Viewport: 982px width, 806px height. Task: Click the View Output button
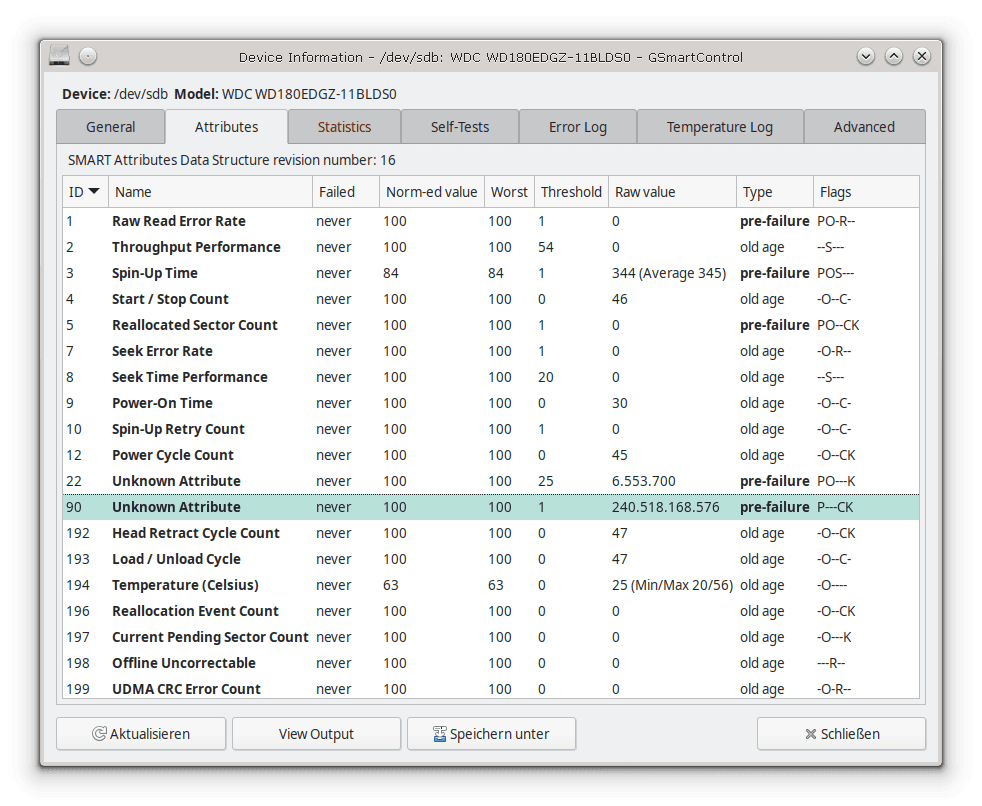[316, 734]
